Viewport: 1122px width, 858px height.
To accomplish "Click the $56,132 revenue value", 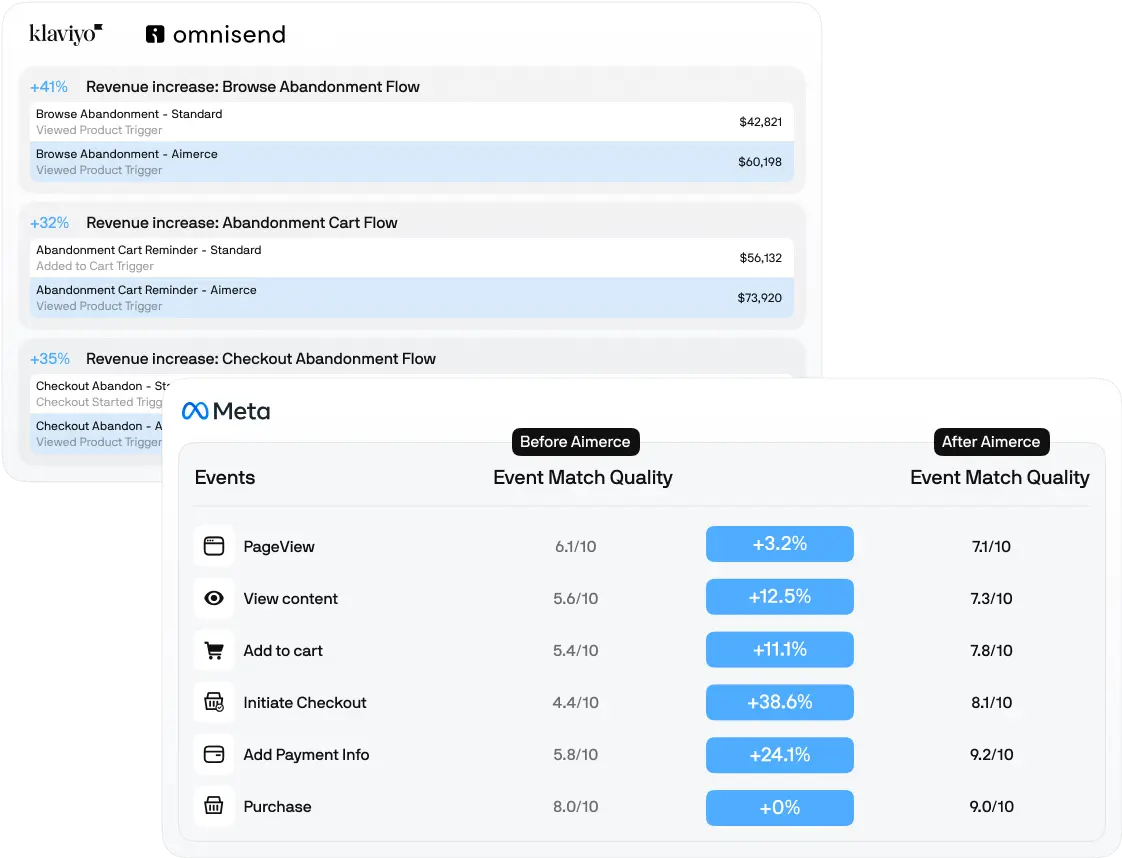I will 760,258.
